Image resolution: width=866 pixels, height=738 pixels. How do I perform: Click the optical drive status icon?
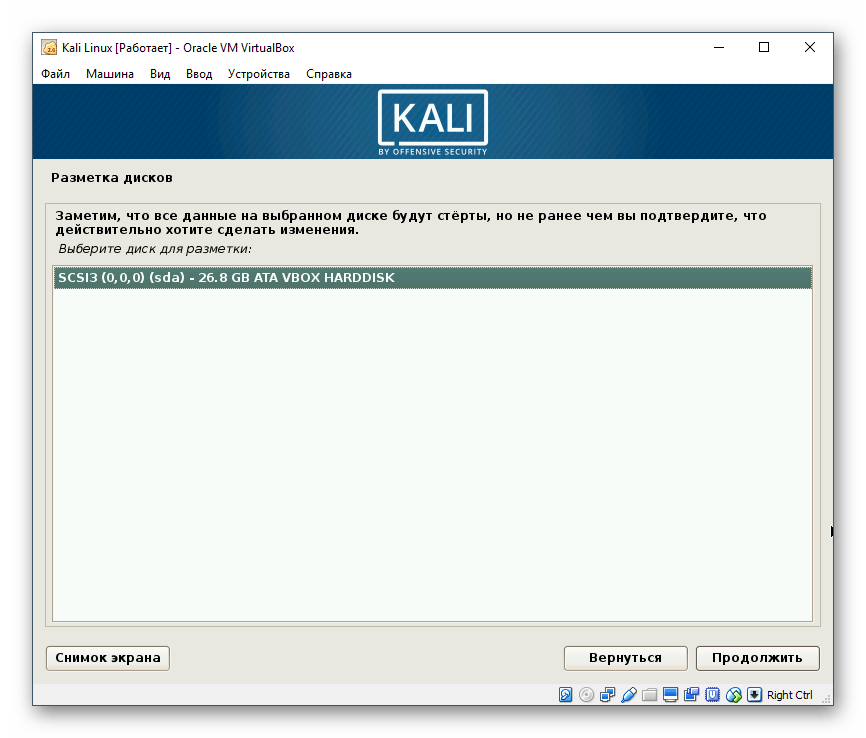point(588,694)
